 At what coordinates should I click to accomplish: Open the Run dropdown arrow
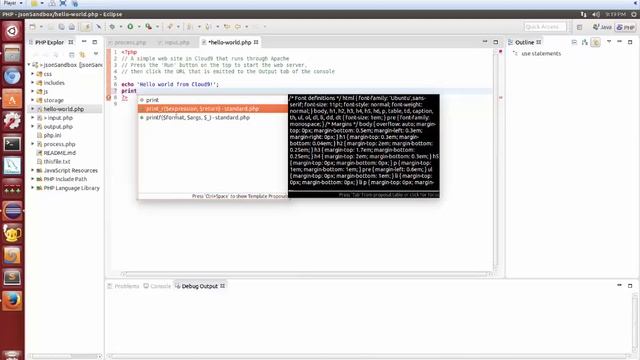139,27
